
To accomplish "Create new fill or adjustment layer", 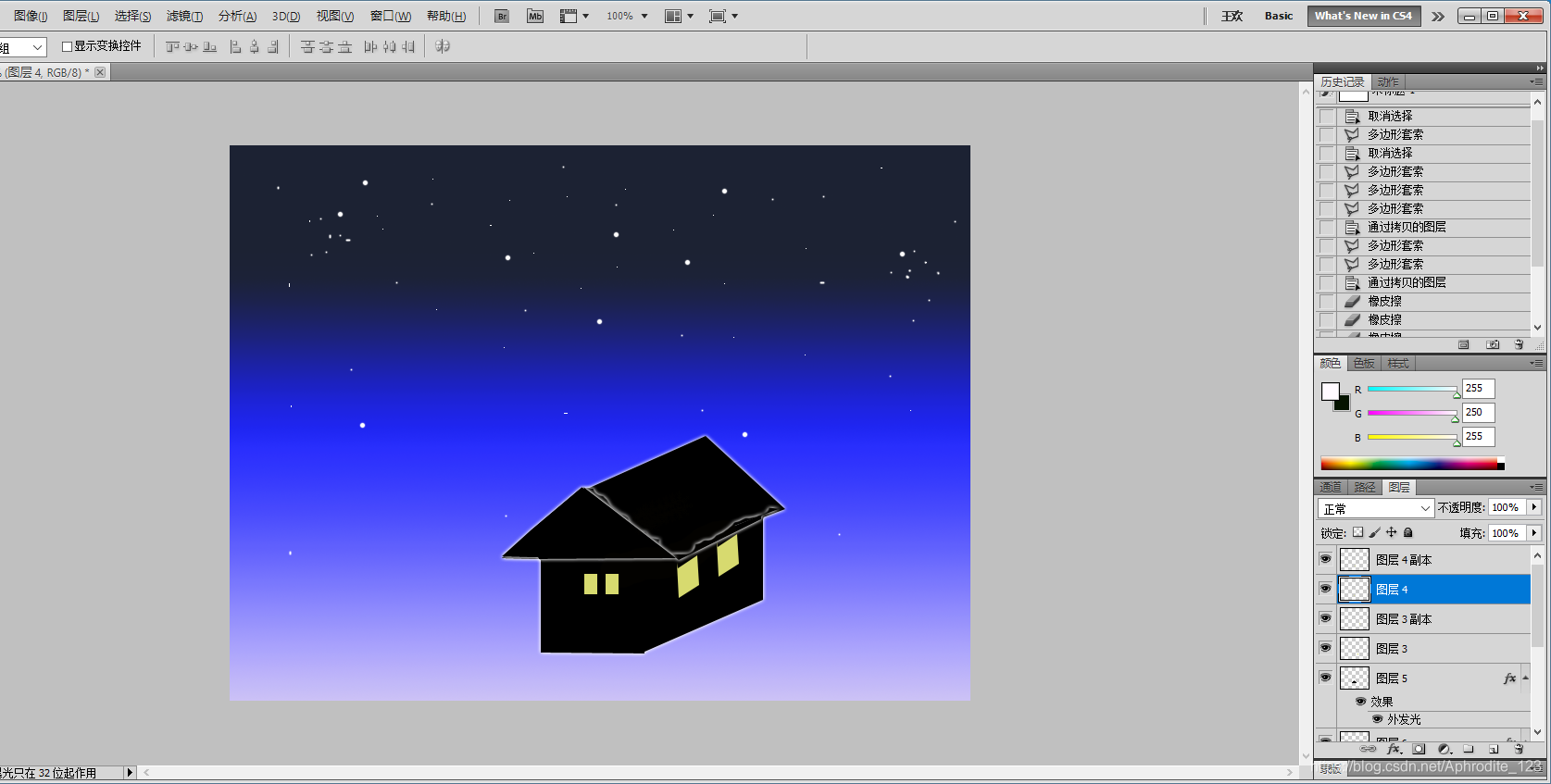I will (1444, 749).
